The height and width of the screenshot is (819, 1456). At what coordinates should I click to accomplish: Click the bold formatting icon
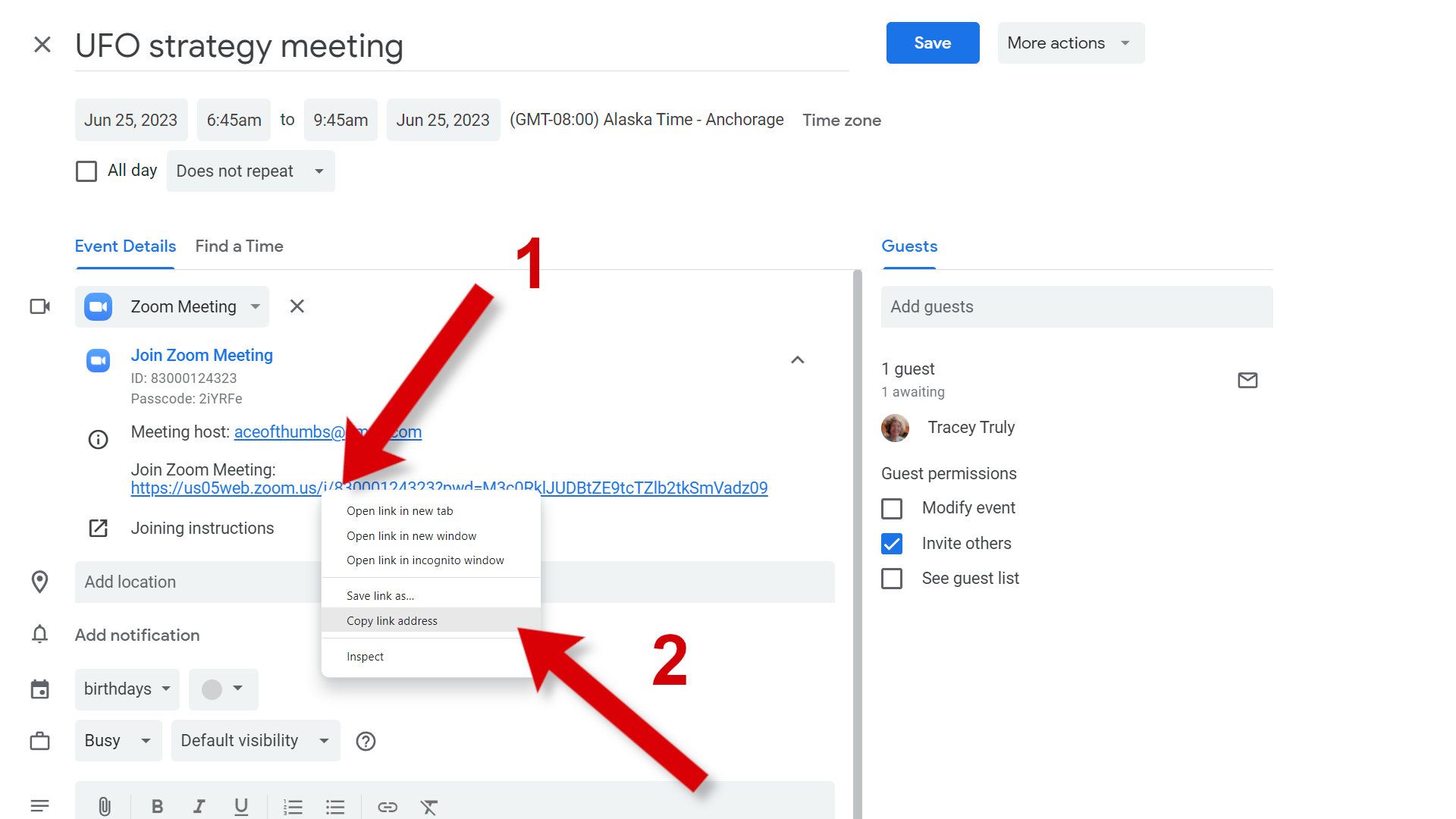click(156, 806)
